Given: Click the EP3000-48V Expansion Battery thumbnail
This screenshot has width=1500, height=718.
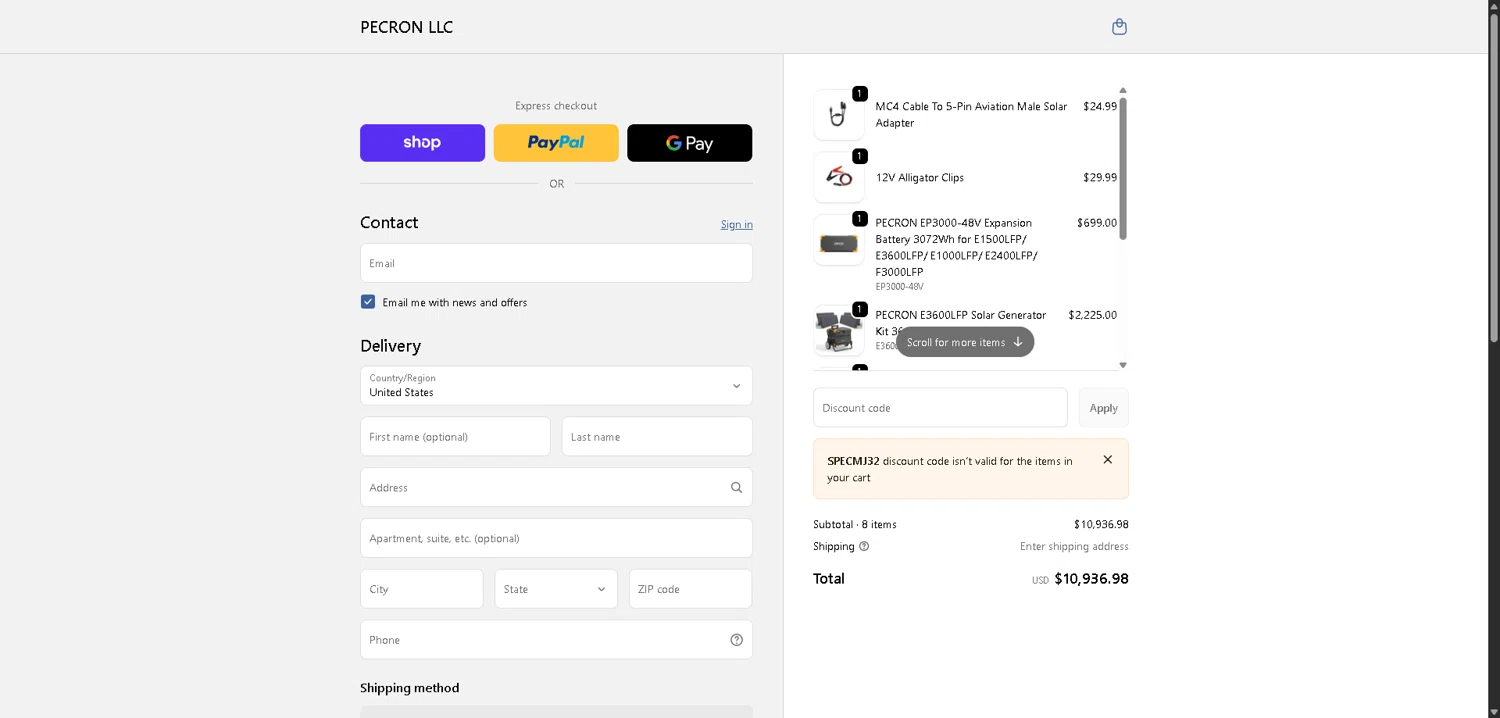Looking at the screenshot, I should coord(839,241).
